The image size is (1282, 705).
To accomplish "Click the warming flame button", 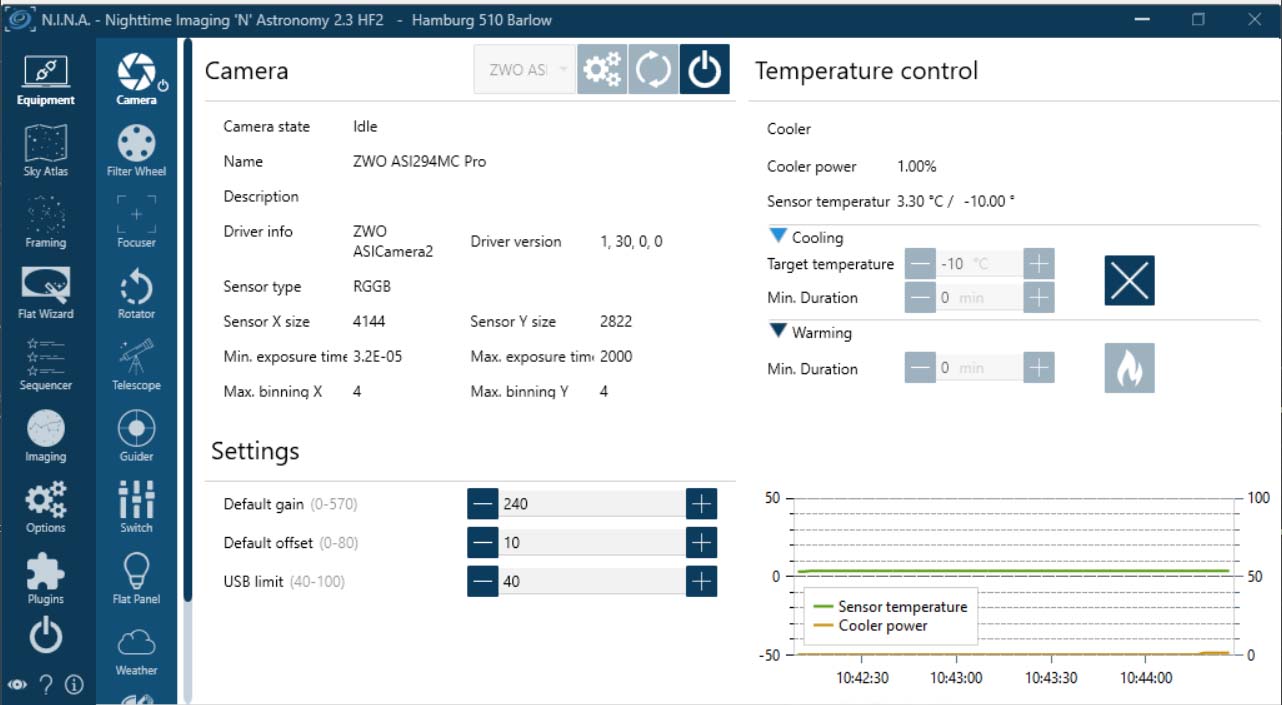I will point(1129,368).
